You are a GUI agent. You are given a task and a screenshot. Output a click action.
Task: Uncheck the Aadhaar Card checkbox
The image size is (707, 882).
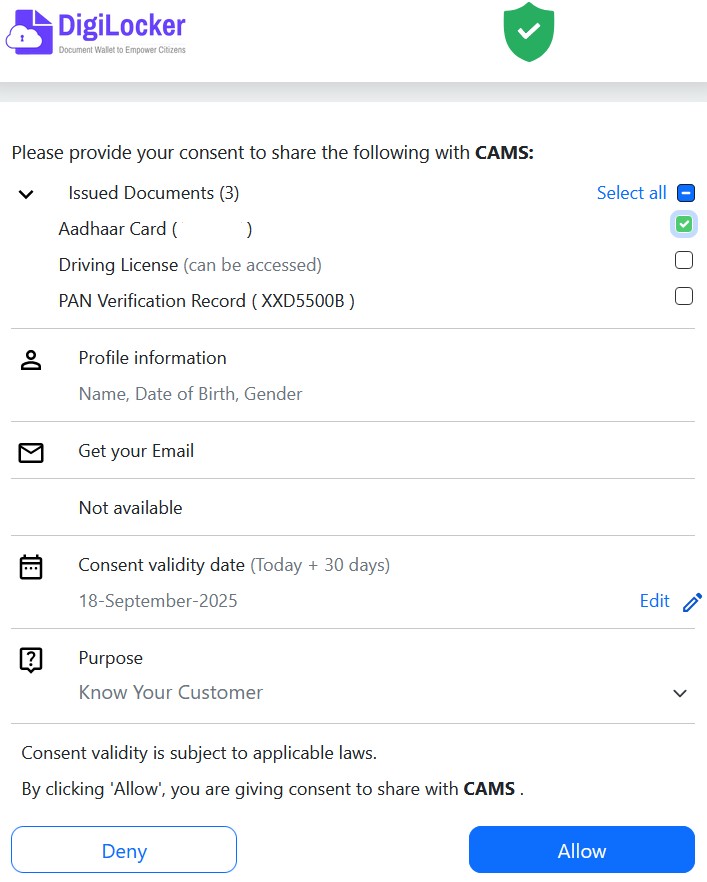(x=684, y=224)
